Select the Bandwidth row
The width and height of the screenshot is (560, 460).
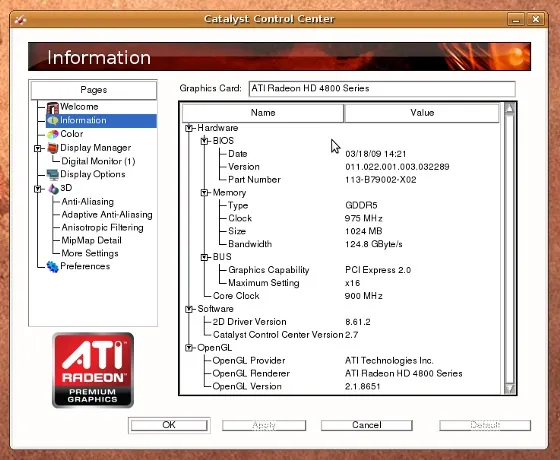click(341, 244)
